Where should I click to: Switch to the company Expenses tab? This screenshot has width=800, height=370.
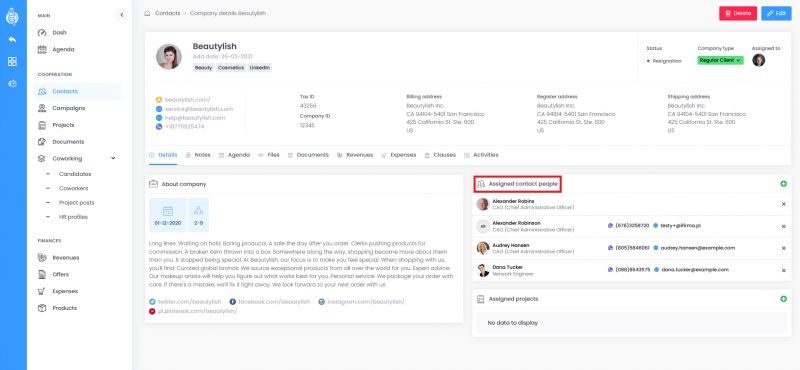point(398,155)
